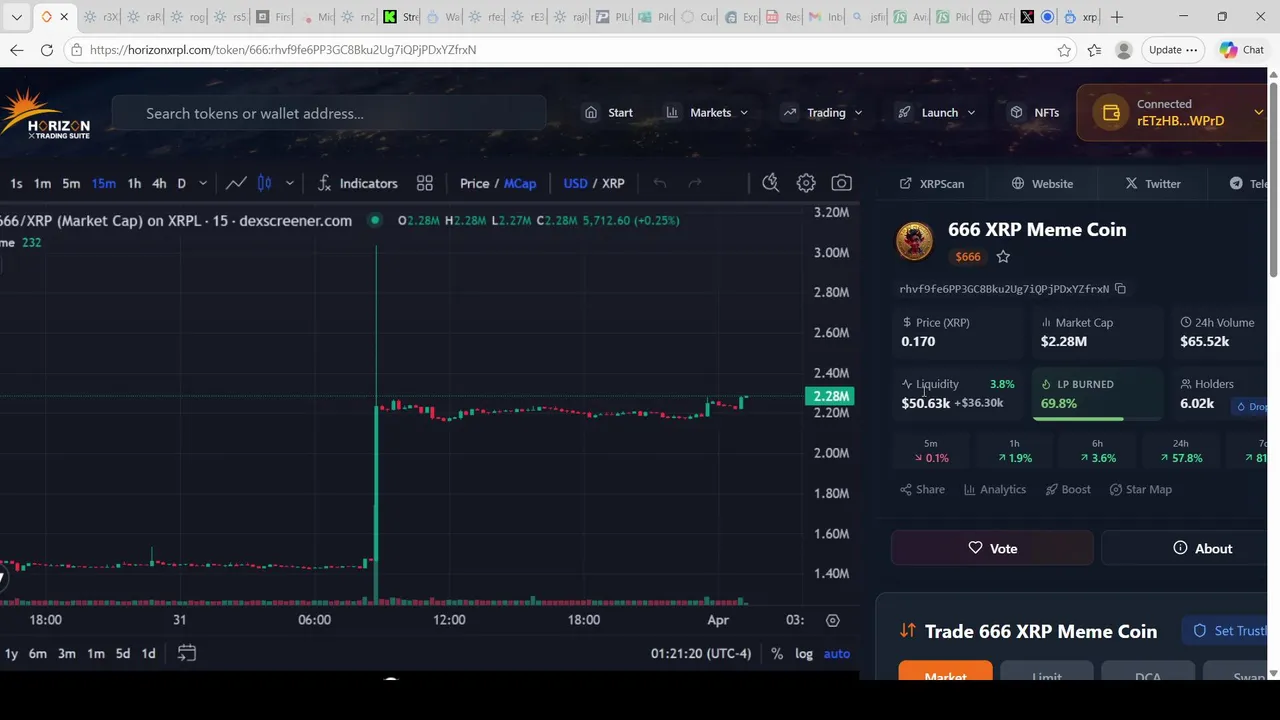Click the favorites list icon in address bar
This screenshot has width=1280, height=720.
[x=1094, y=50]
